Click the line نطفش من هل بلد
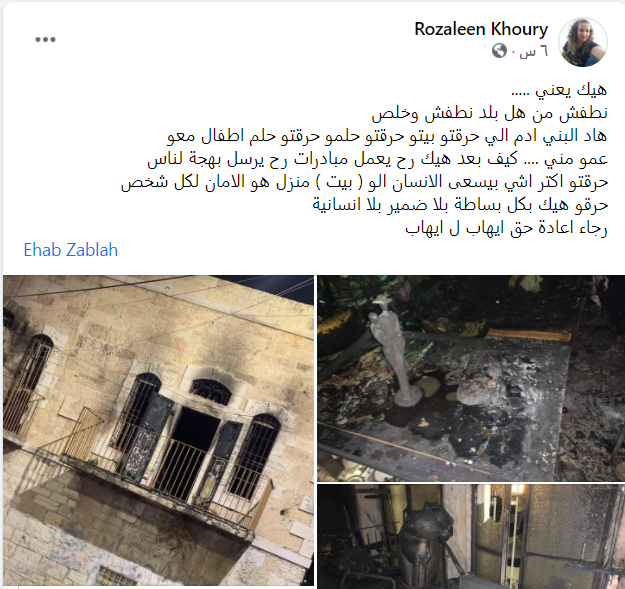625x589 pixels. coord(489,113)
